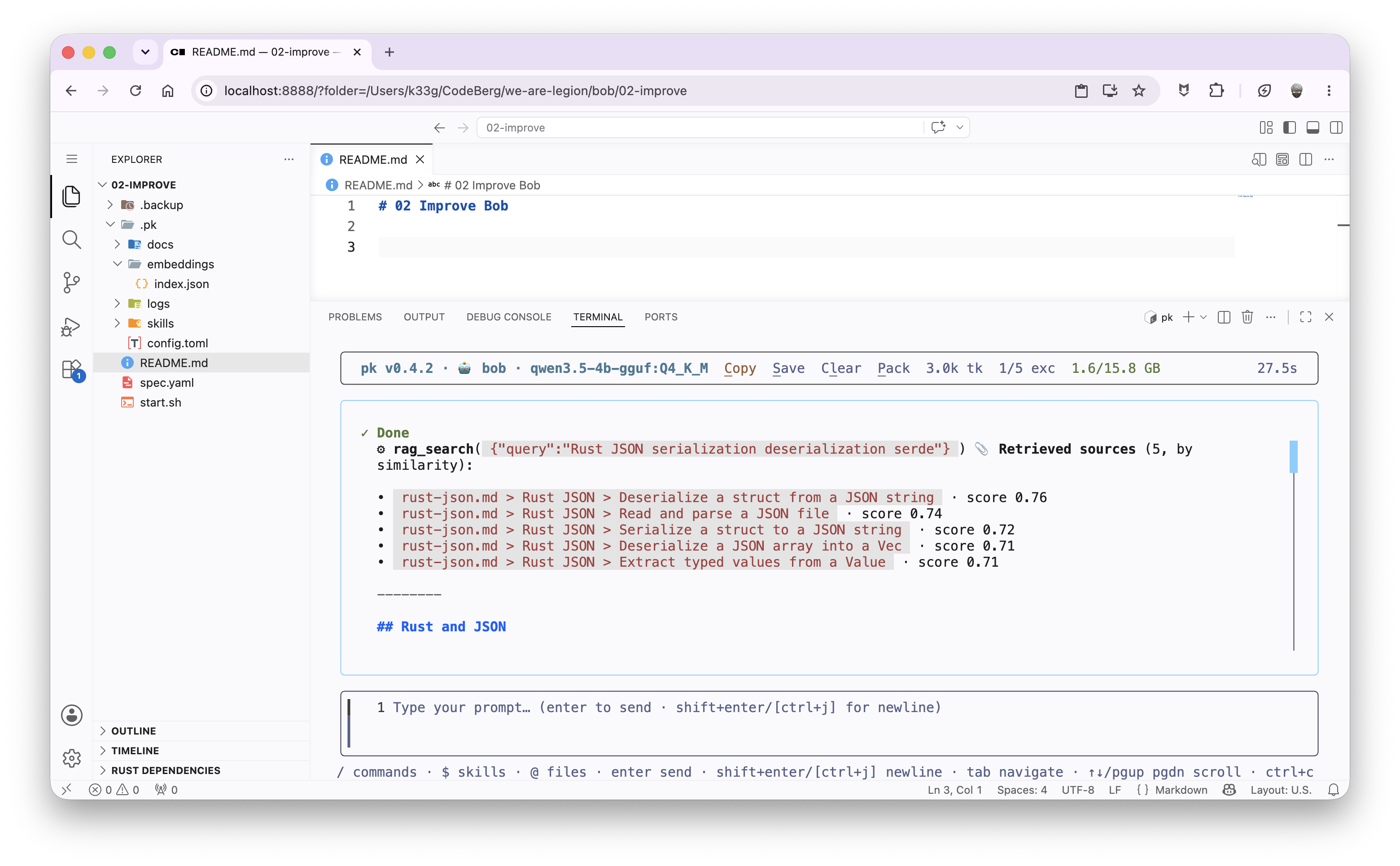Open editor more actions ellipsis
1400x866 pixels.
(x=1329, y=160)
